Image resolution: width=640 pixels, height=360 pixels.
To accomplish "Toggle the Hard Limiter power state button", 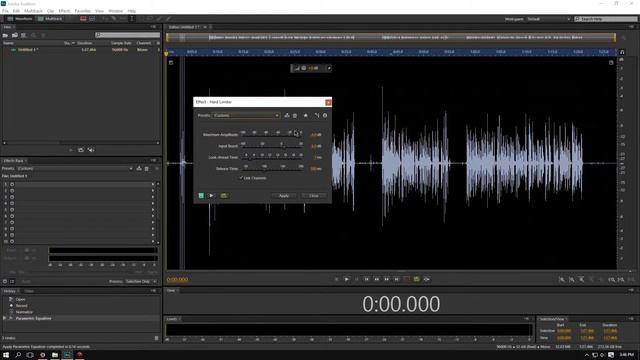I will [201, 196].
